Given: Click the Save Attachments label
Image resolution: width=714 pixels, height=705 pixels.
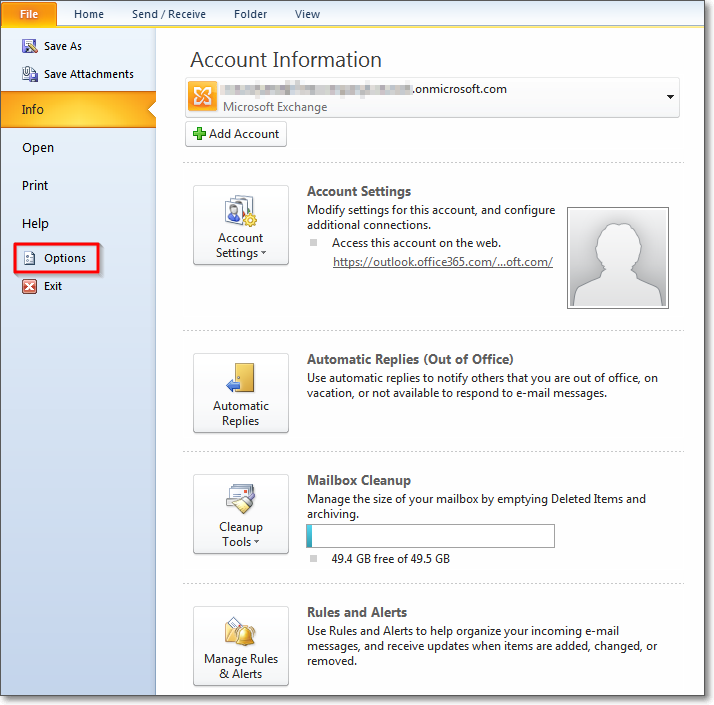Looking at the screenshot, I should [x=89, y=74].
